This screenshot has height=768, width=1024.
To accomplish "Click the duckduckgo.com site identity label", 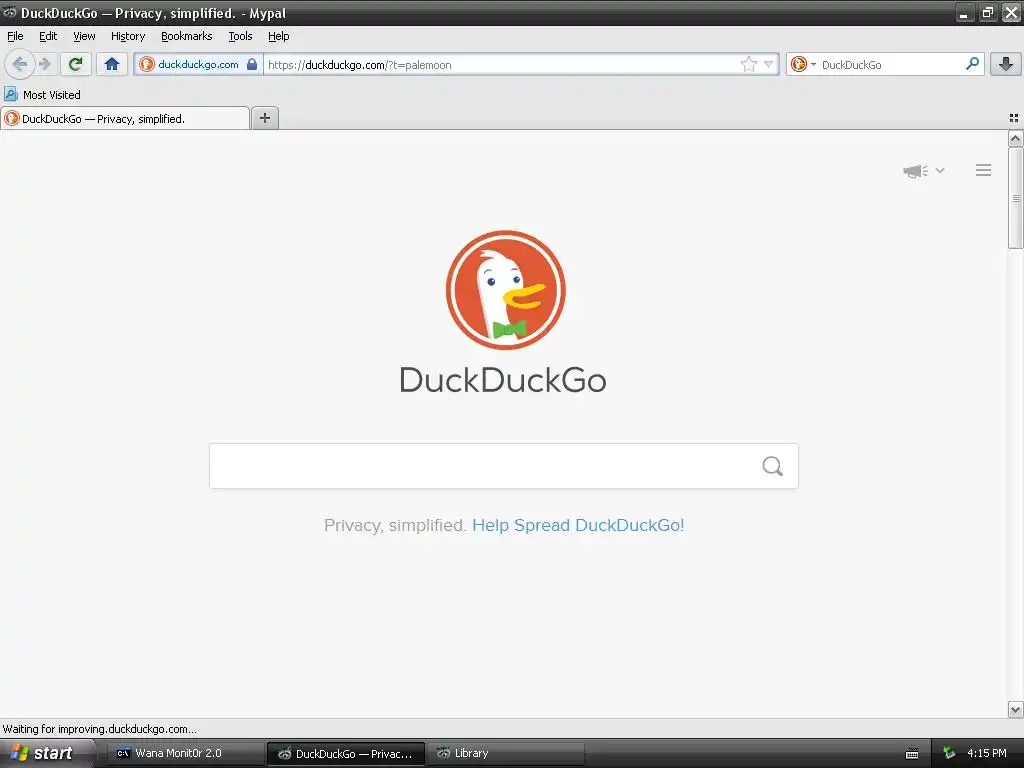I will tap(198, 64).
